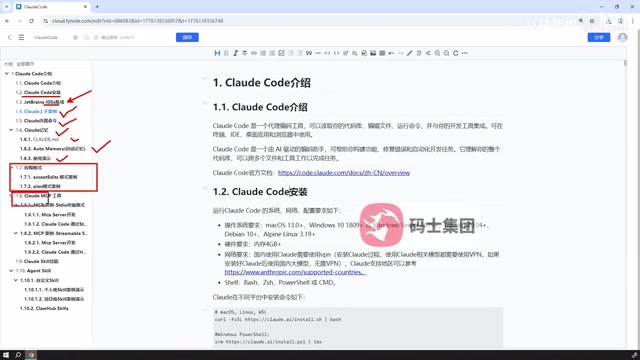
Task: Jump to 1.8.2.2 Claude Code in outline
Action: pyautogui.click(x=56, y=252)
